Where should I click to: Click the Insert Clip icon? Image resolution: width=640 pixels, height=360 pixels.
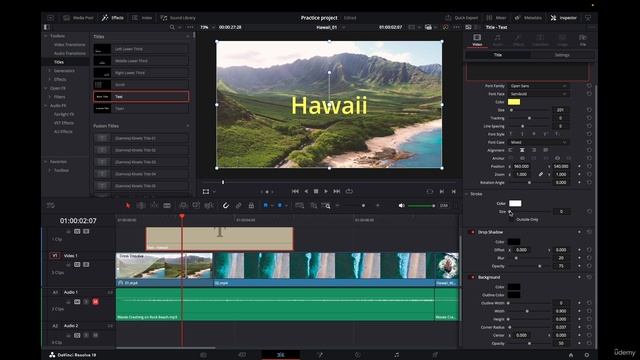183,205
